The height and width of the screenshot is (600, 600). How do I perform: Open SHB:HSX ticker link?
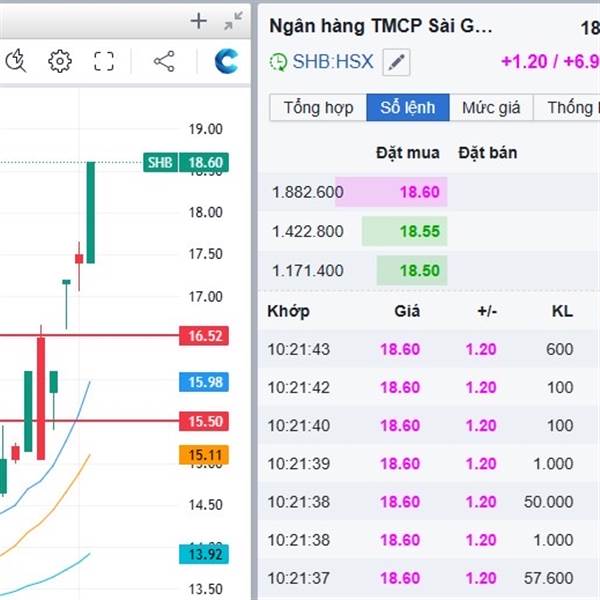(333, 62)
